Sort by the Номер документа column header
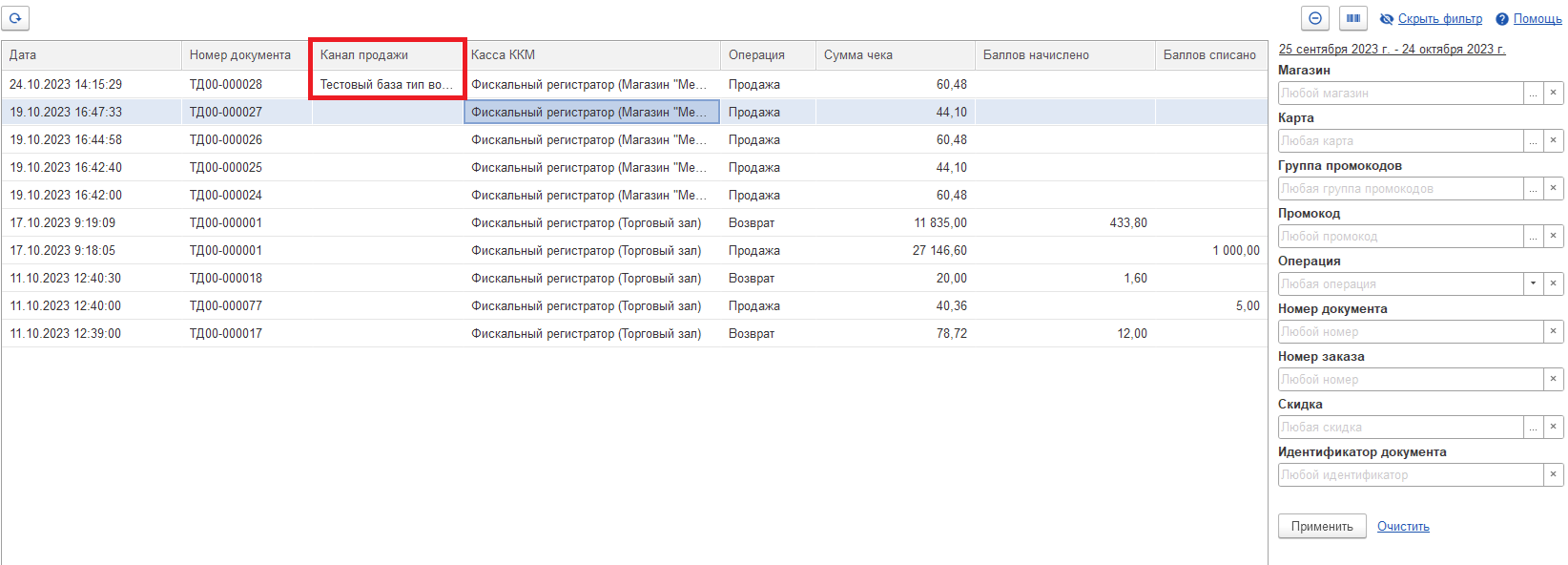Viewport: 1568px width, 565px height. 246,55
